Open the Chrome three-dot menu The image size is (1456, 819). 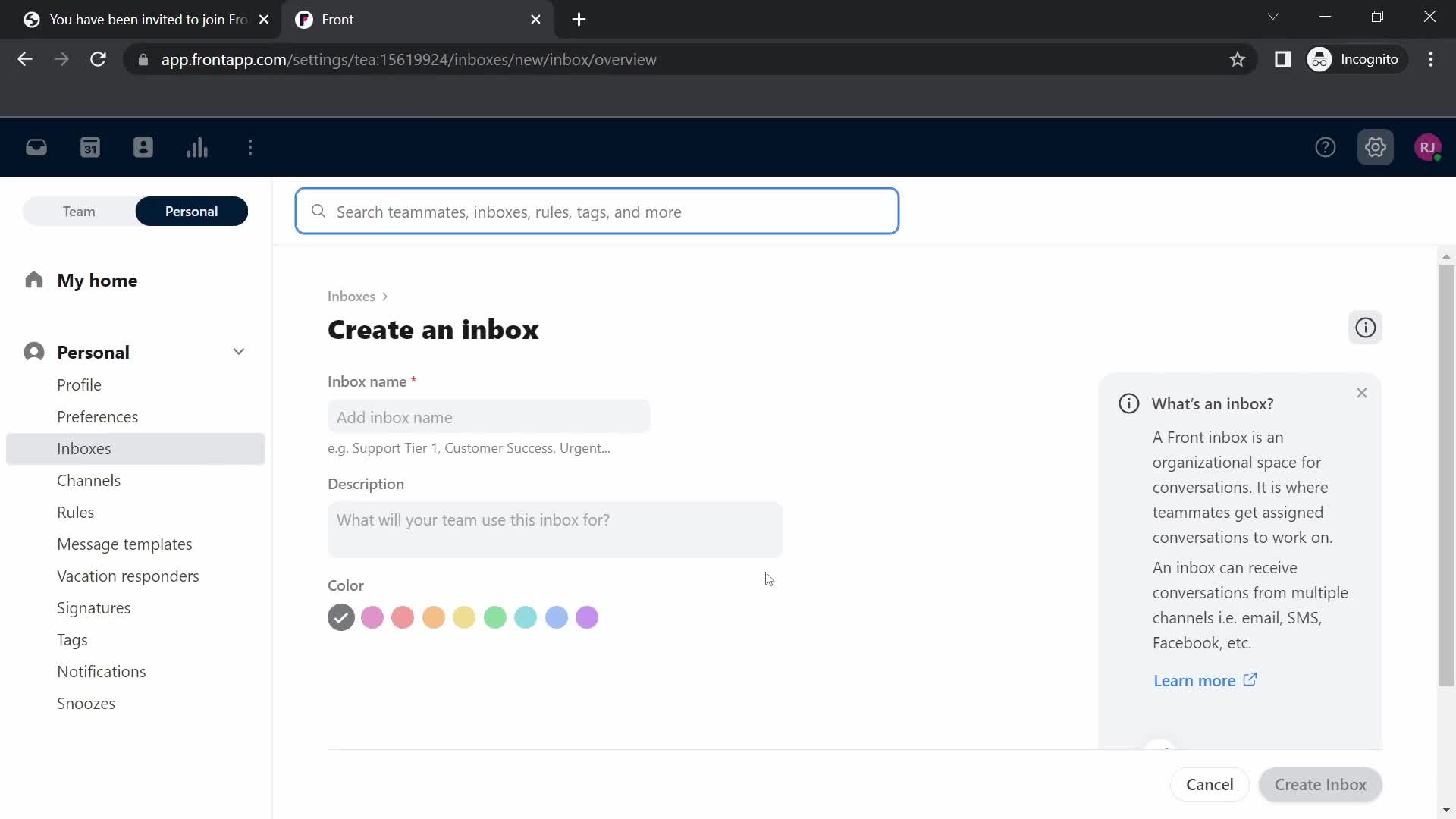(1431, 59)
